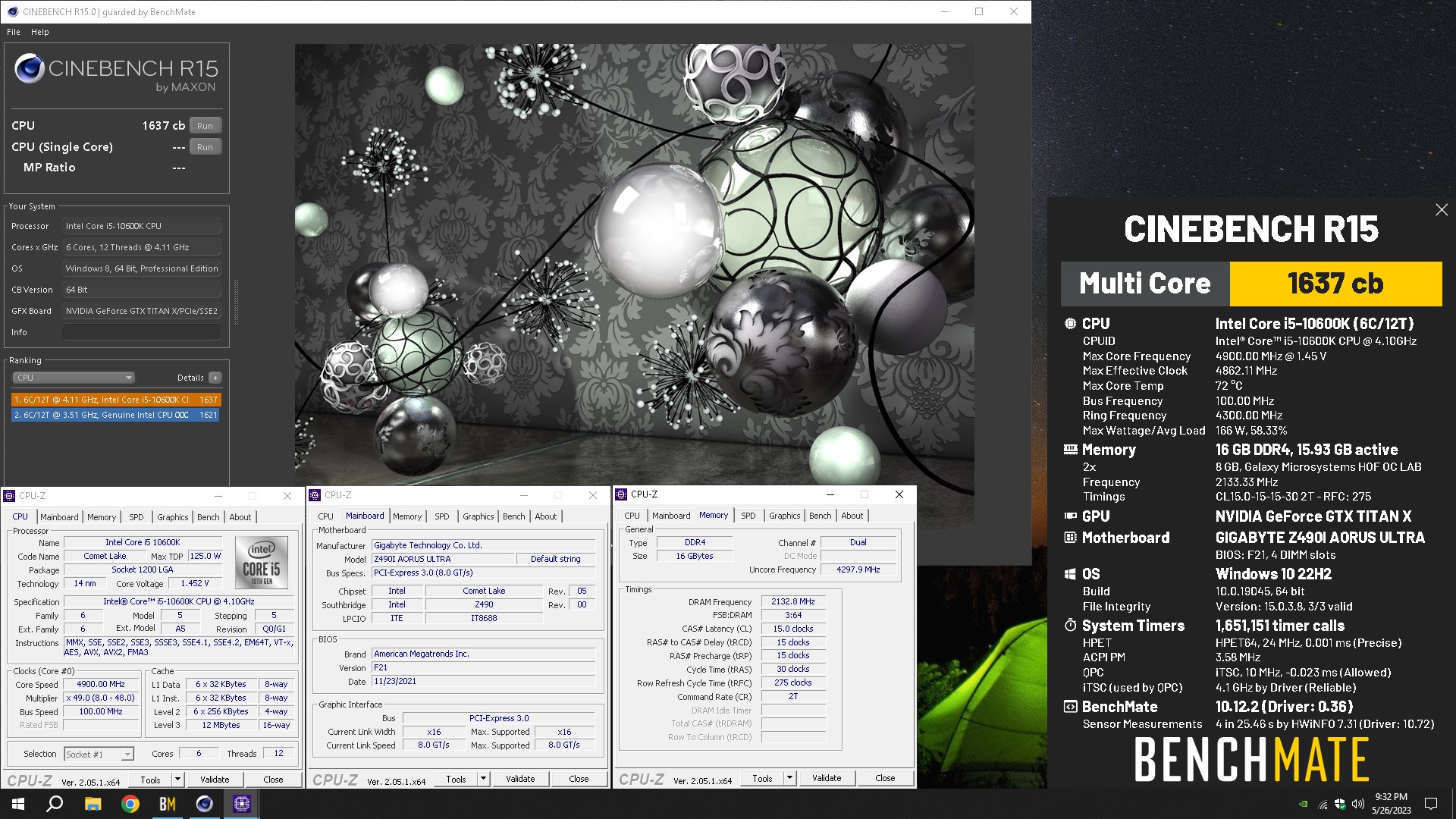The image size is (1456, 819).
Task: Click the Motherboard icon in BenchMate panel
Action: (1070, 538)
